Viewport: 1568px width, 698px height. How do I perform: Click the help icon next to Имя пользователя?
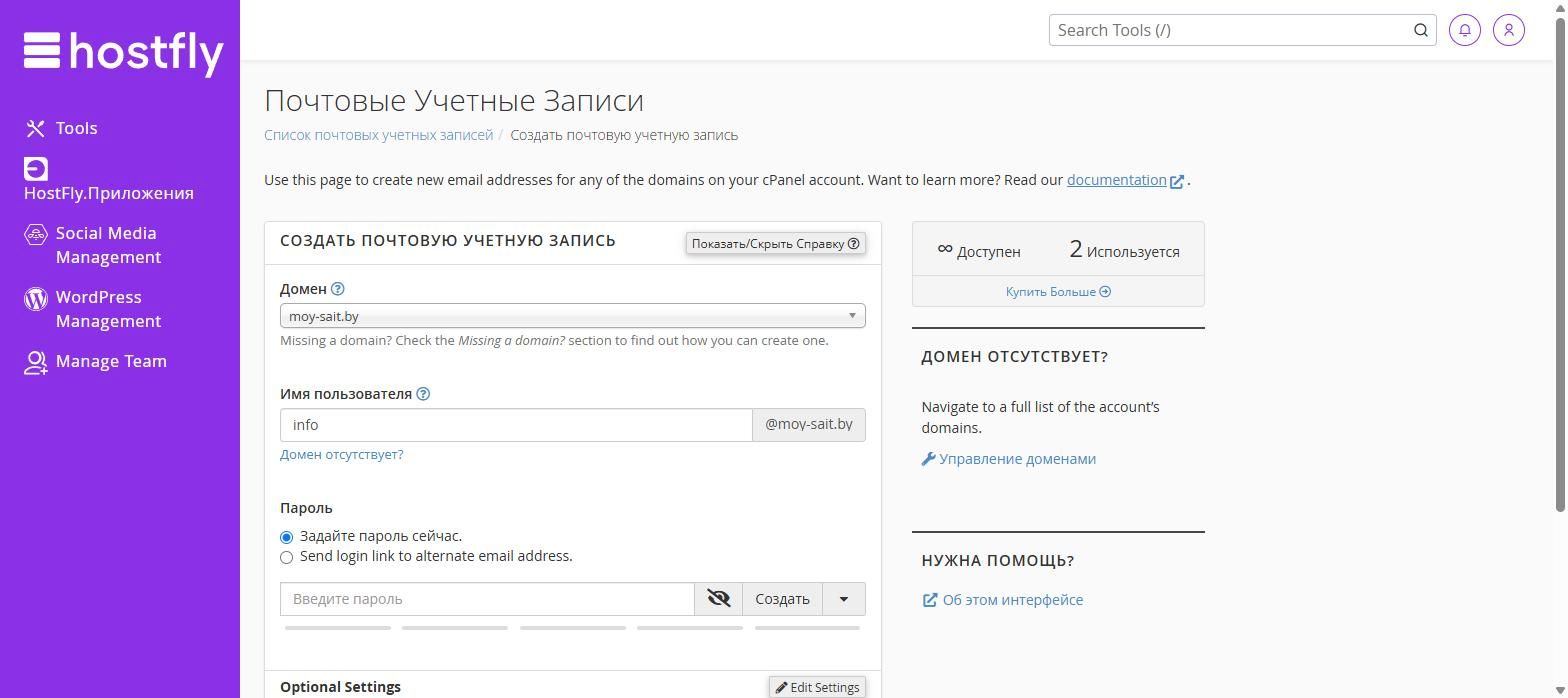tap(423, 394)
